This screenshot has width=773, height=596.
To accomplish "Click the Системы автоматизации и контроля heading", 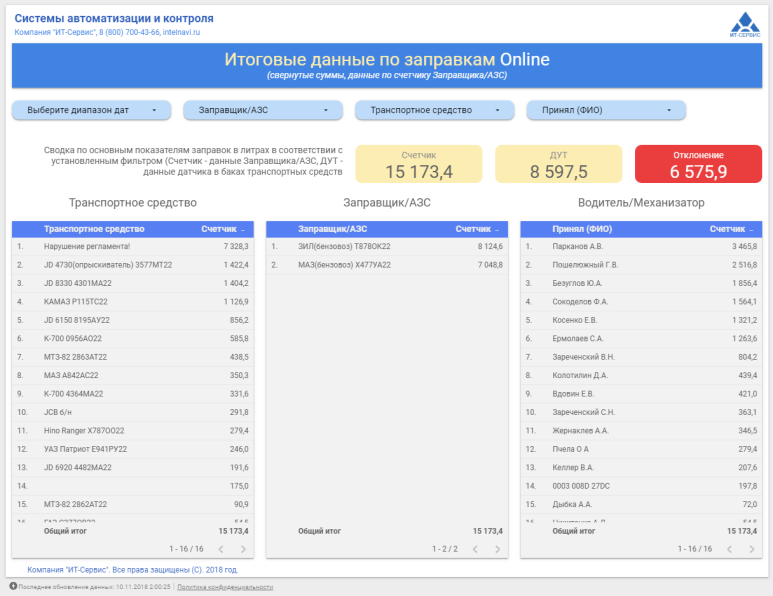I will [114, 18].
